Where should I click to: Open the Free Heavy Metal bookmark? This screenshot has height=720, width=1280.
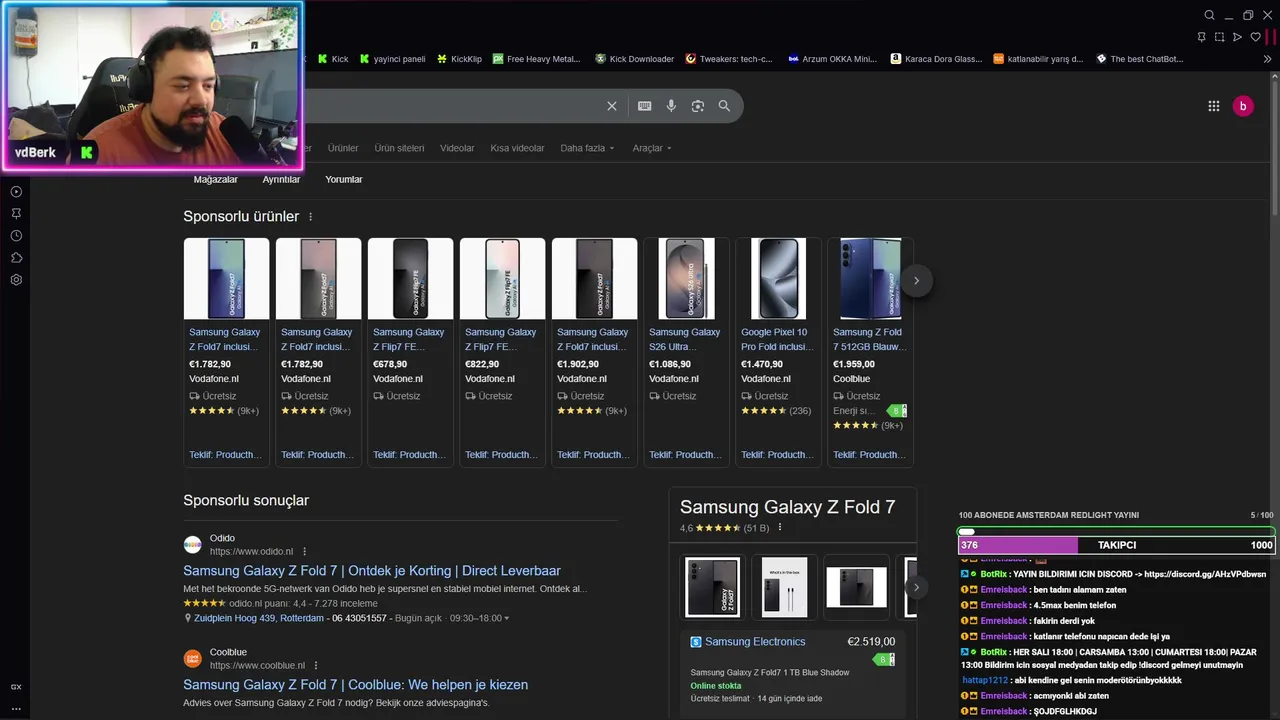(536, 59)
